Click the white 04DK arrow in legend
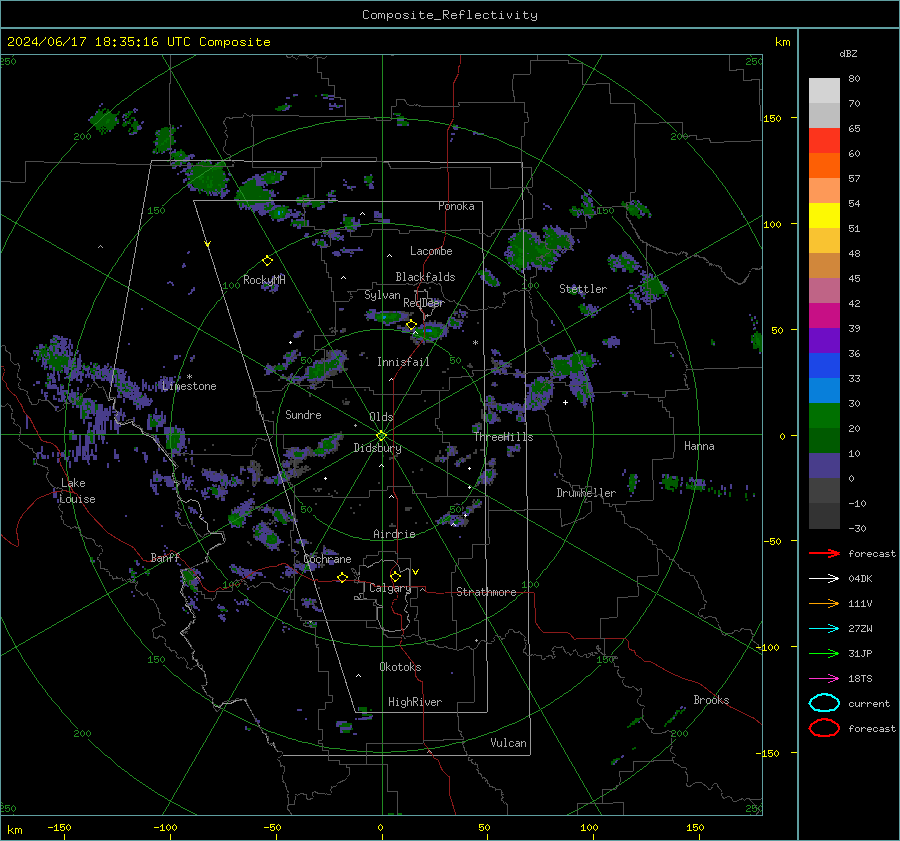The height and width of the screenshot is (841, 900). (824, 579)
